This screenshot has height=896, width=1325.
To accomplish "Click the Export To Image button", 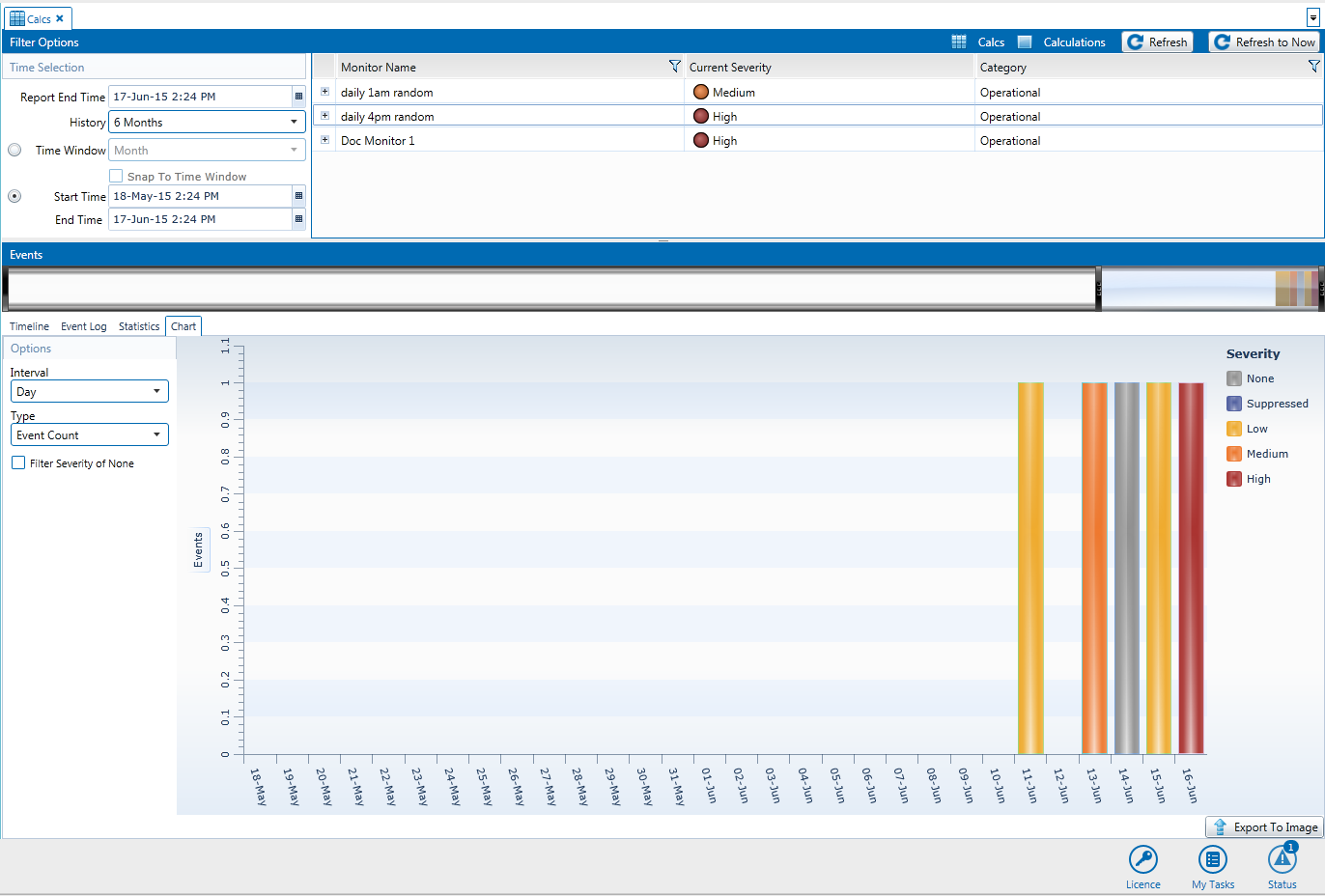I will click(x=1264, y=827).
